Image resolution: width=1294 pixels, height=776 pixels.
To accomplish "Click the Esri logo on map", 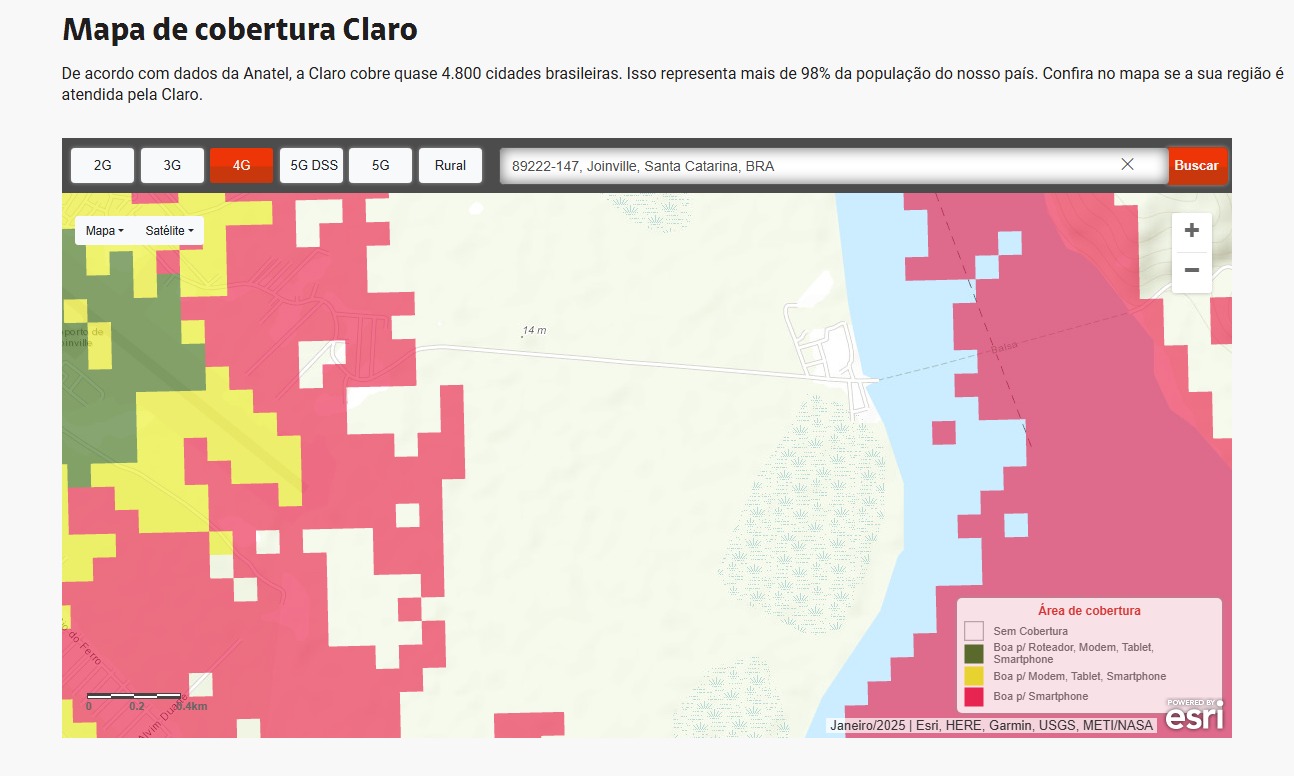I will [x=1193, y=714].
